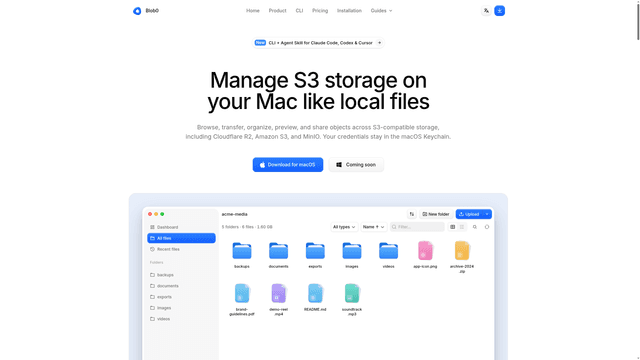This screenshot has height=360, width=640.
Task: Open the backups folder icon in grid
Action: (x=242, y=251)
